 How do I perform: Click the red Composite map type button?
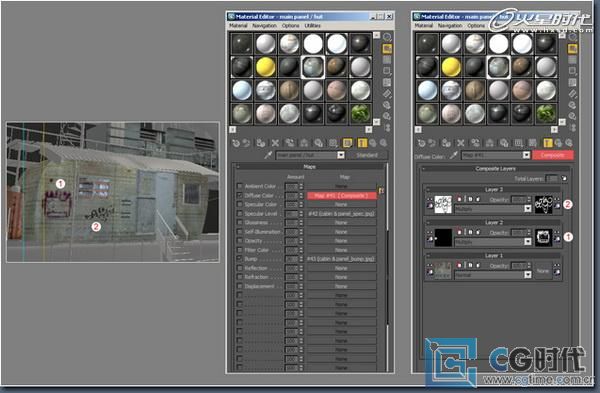click(x=553, y=155)
